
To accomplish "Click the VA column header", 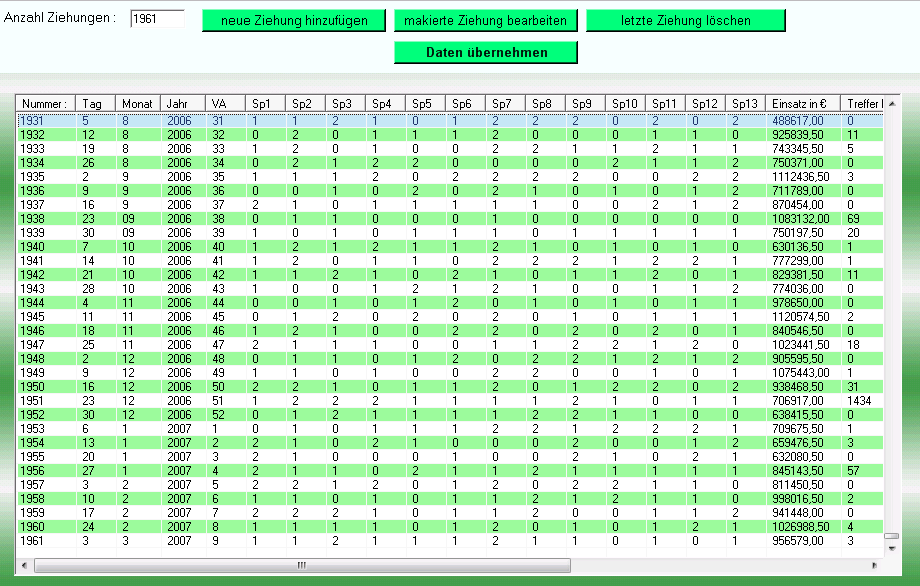I will [x=225, y=104].
